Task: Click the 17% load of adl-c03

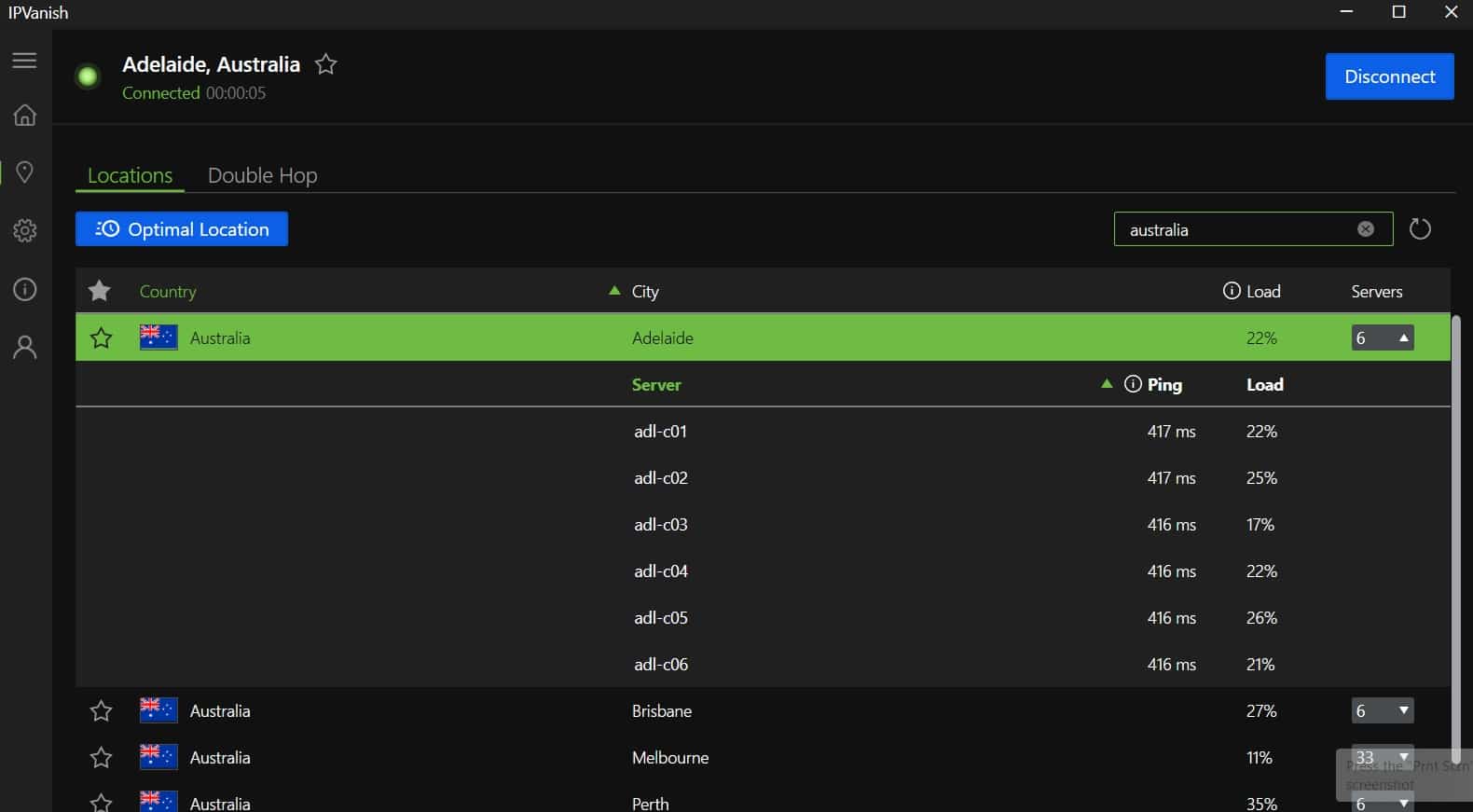Action: (1260, 525)
